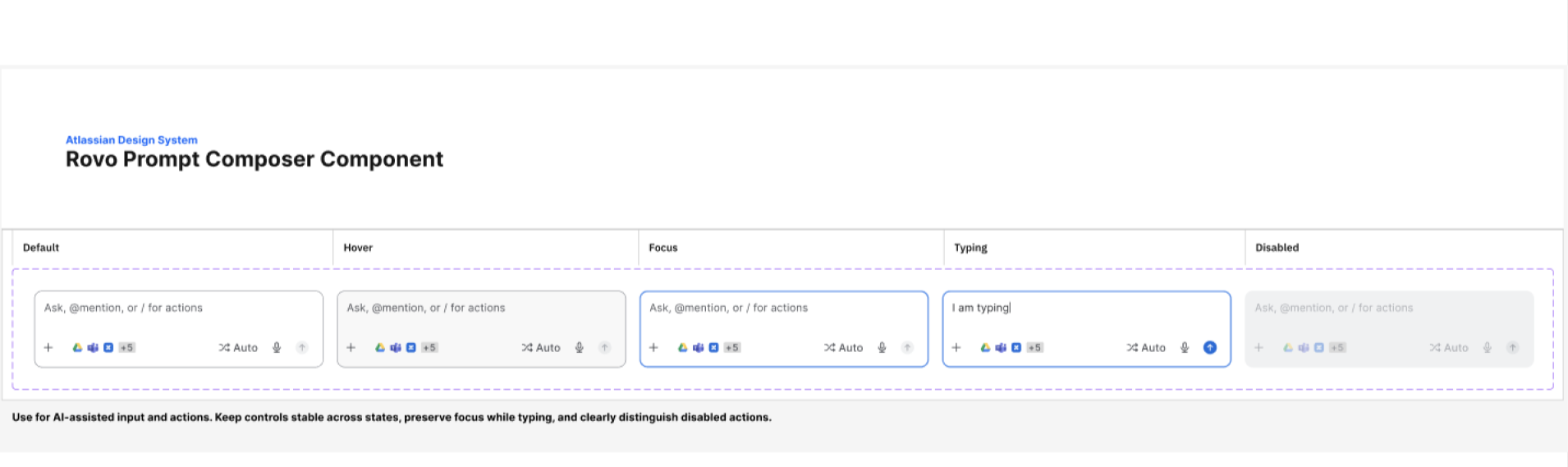Click the 'Default' column label
Image resolution: width=1568 pixels, height=467 pixels.
[x=41, y=248]
